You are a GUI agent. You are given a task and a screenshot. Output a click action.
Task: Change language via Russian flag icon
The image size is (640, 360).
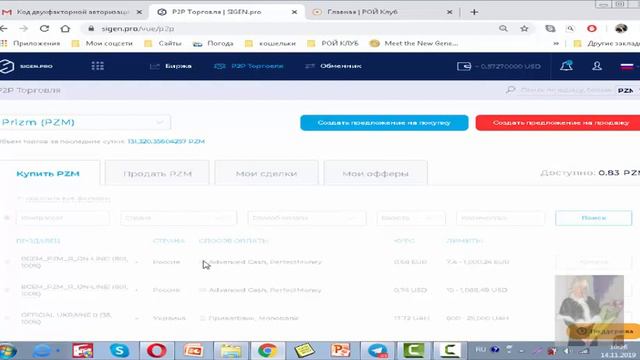point(627,66)
